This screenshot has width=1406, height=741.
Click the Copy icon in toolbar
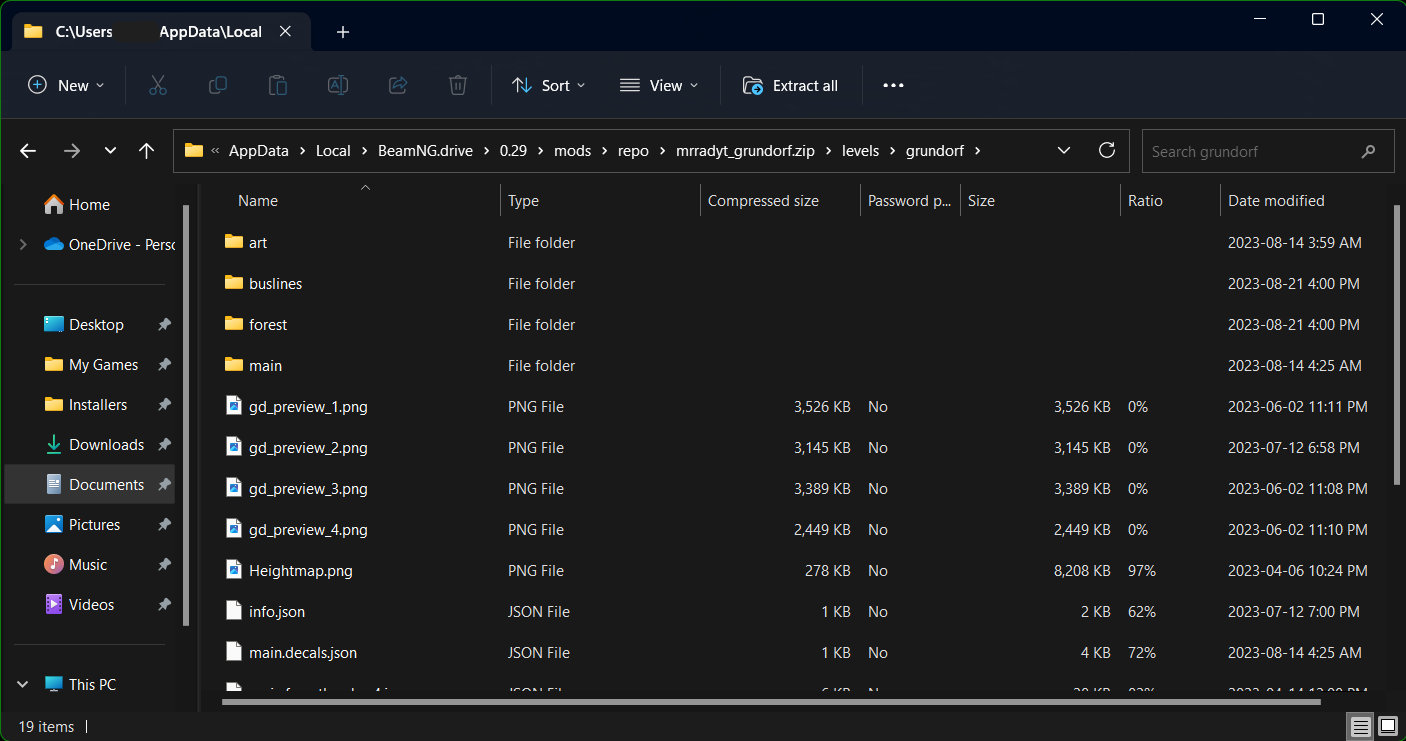(217, 86)
